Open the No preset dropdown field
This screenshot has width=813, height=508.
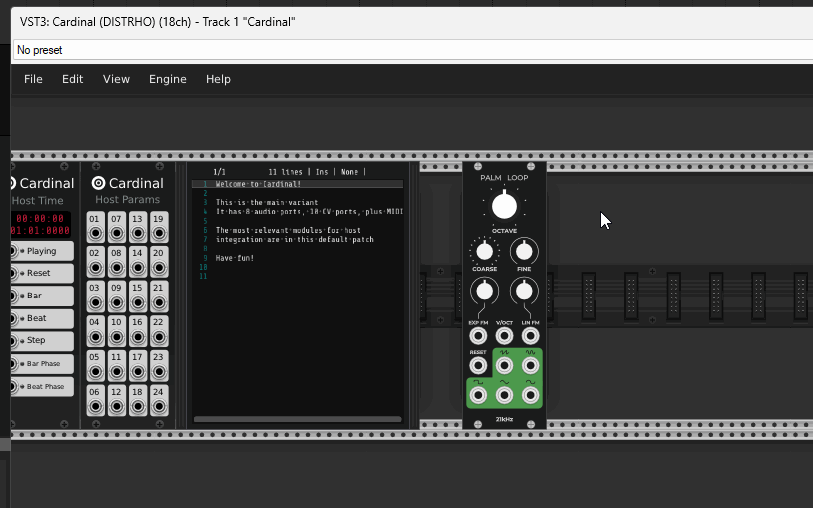[413, 50]
